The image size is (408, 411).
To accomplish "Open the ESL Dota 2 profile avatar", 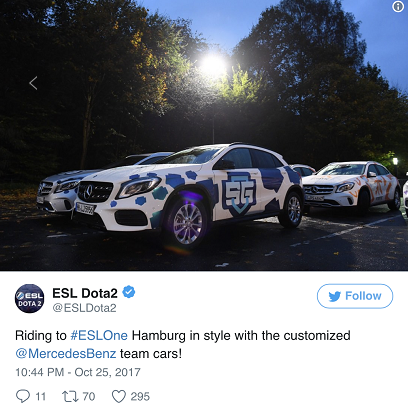I will pyautogui.click(x=29, y=298).
